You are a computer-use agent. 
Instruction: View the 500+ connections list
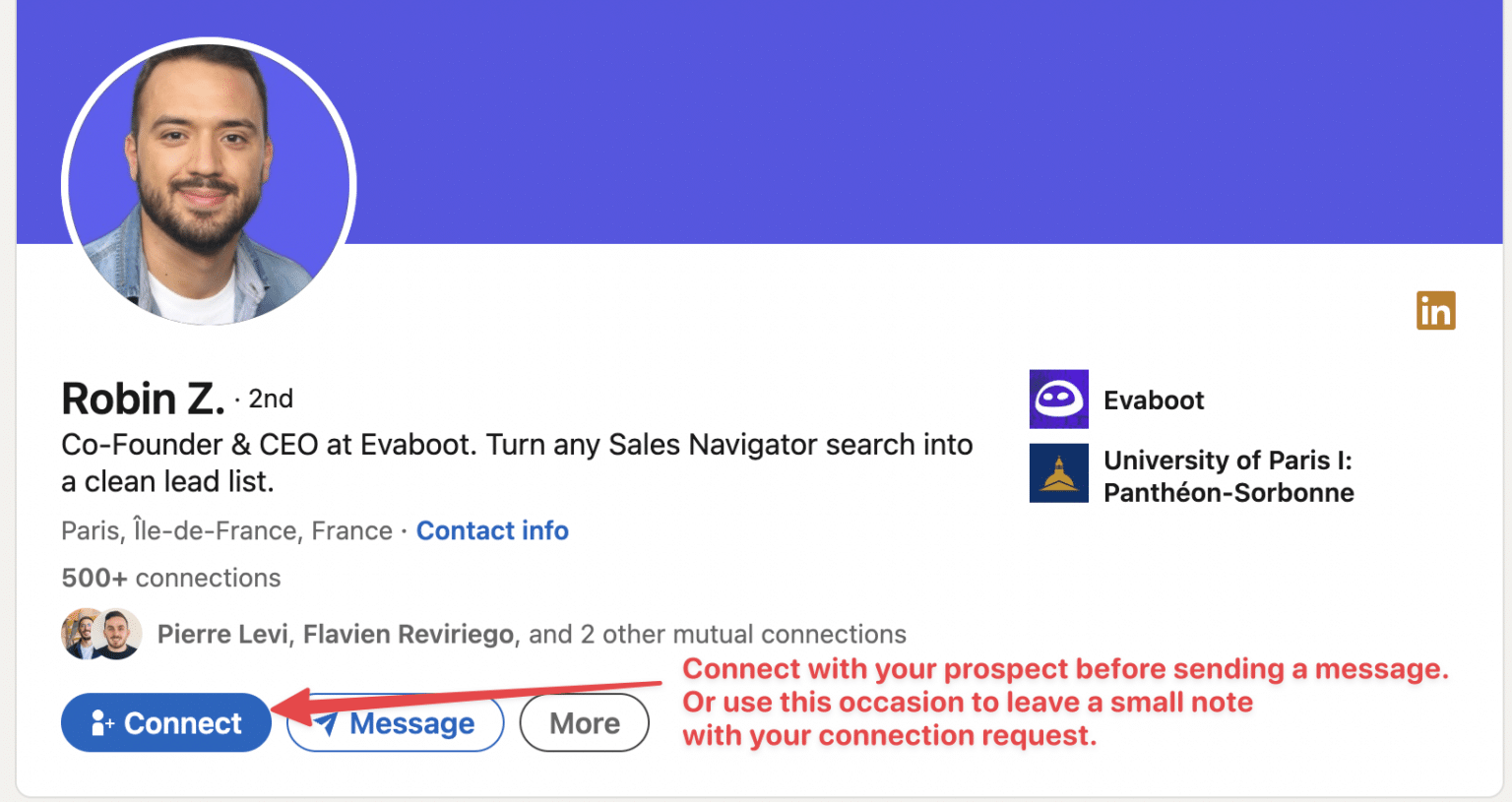(x=169, y=578)
